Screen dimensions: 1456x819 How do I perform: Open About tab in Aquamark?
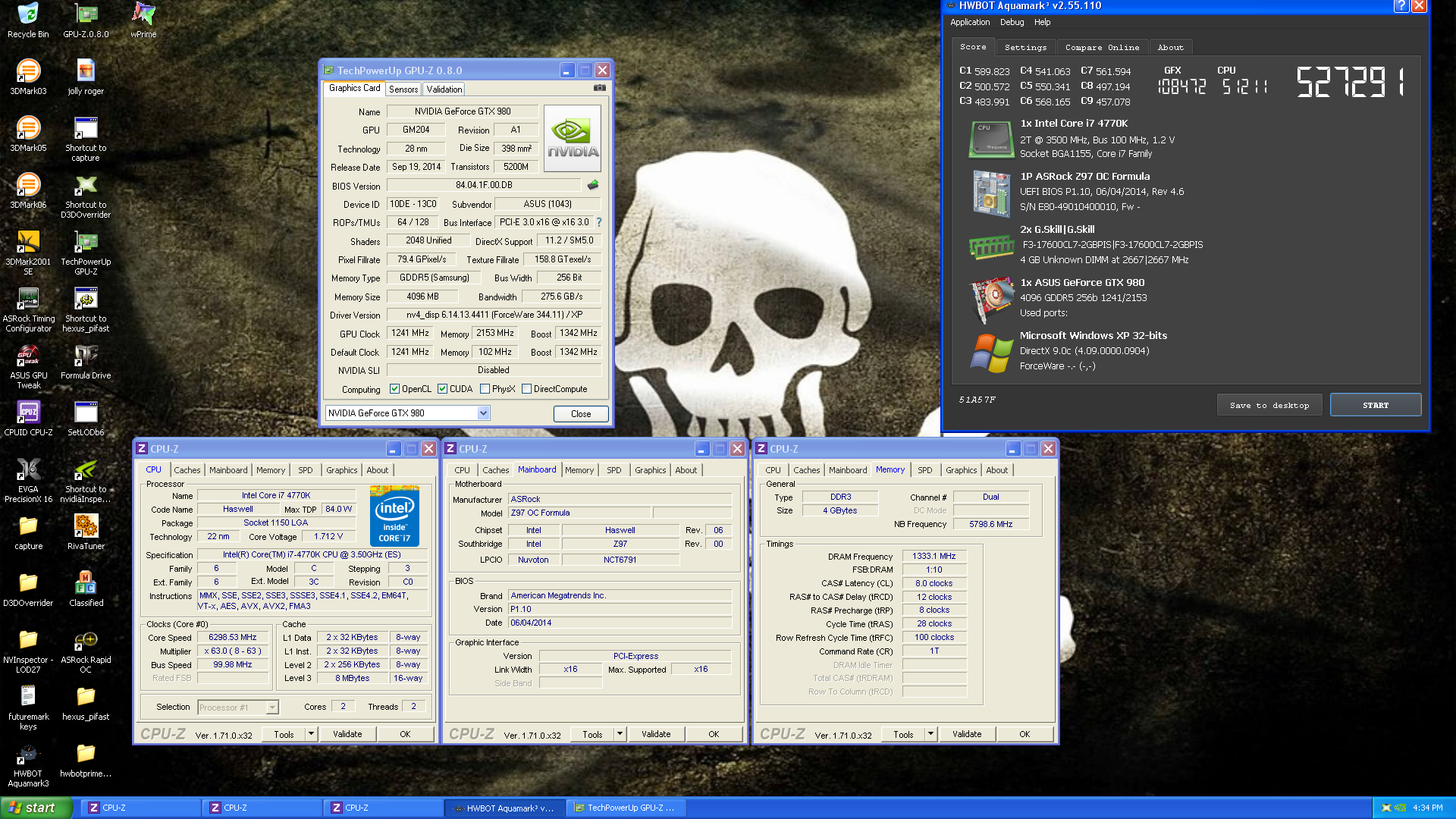(1170, 47)
